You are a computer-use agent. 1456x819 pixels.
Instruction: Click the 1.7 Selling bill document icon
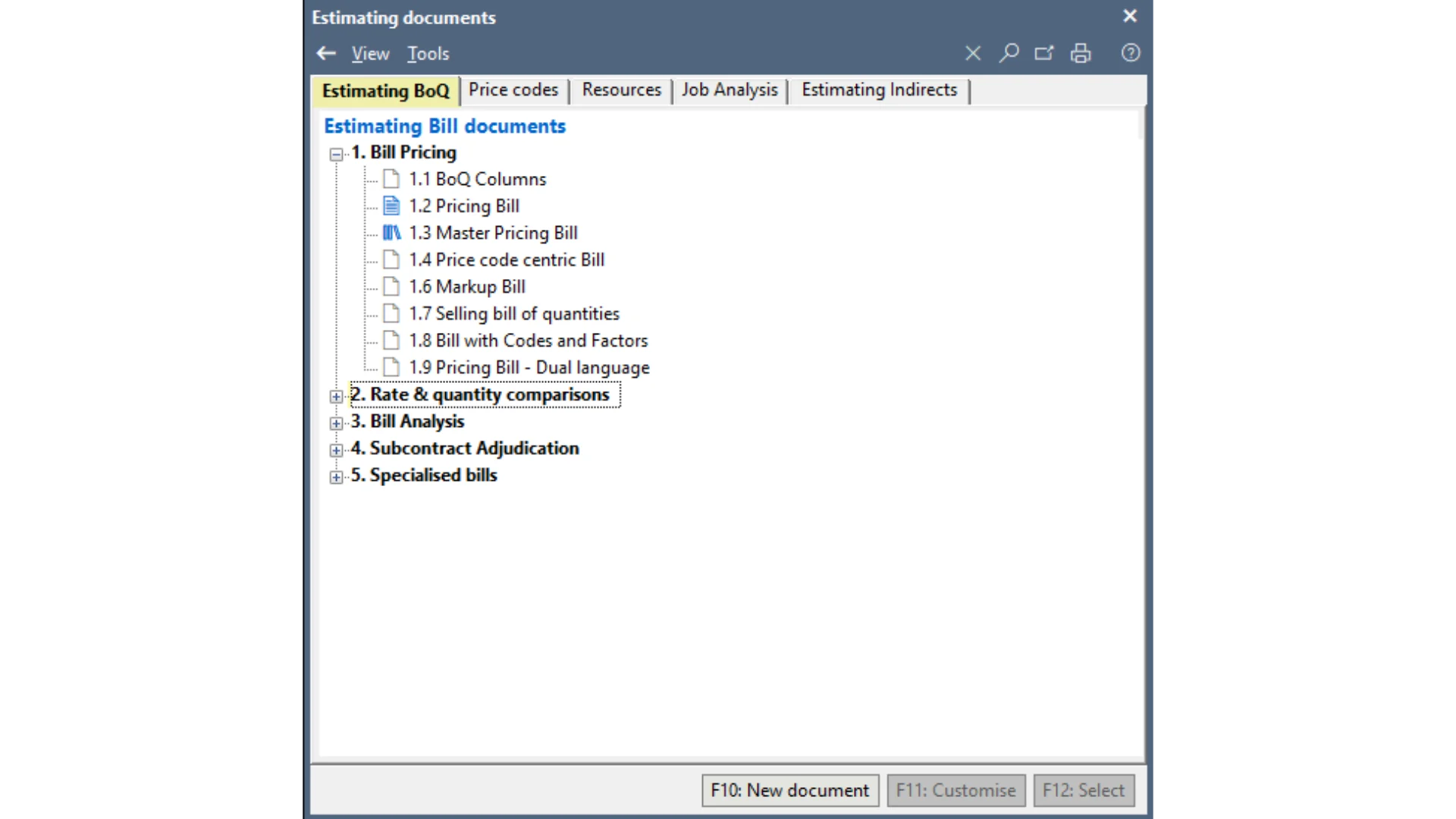(391, 313)
